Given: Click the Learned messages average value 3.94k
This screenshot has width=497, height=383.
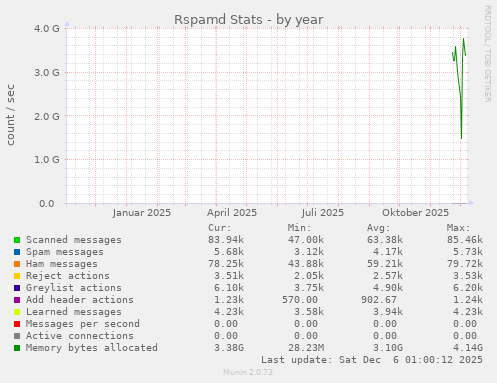Looking at the screenshot, I should pyautogui.click(x=388, y=312).
